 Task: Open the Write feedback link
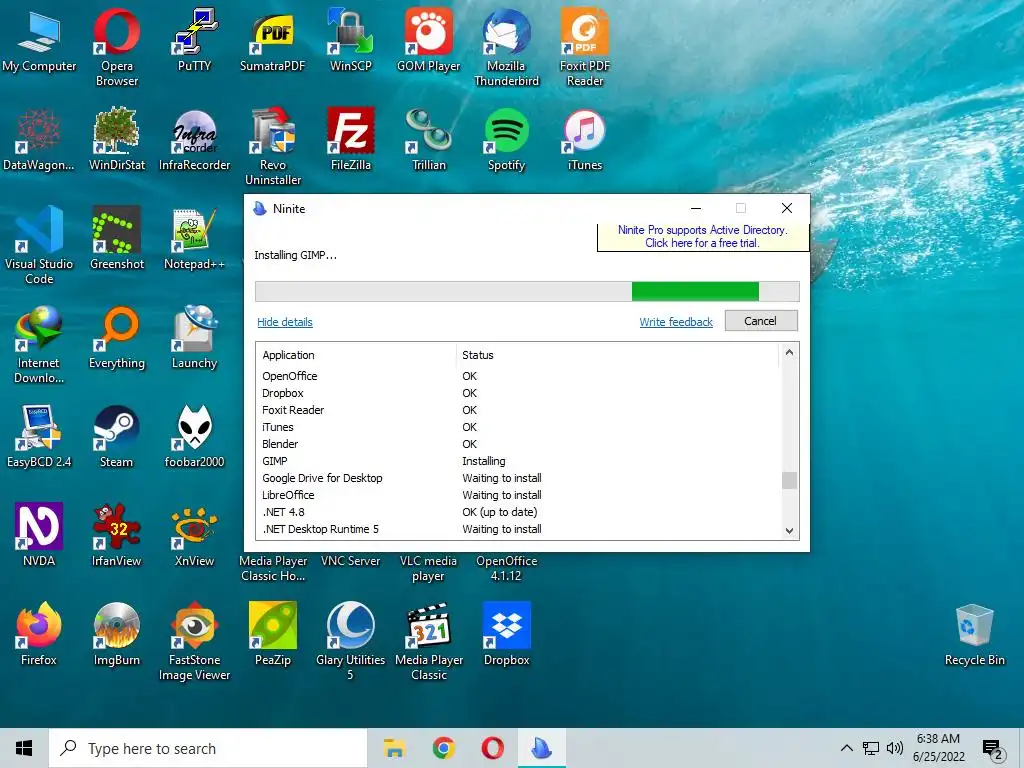tap(676, 322)
